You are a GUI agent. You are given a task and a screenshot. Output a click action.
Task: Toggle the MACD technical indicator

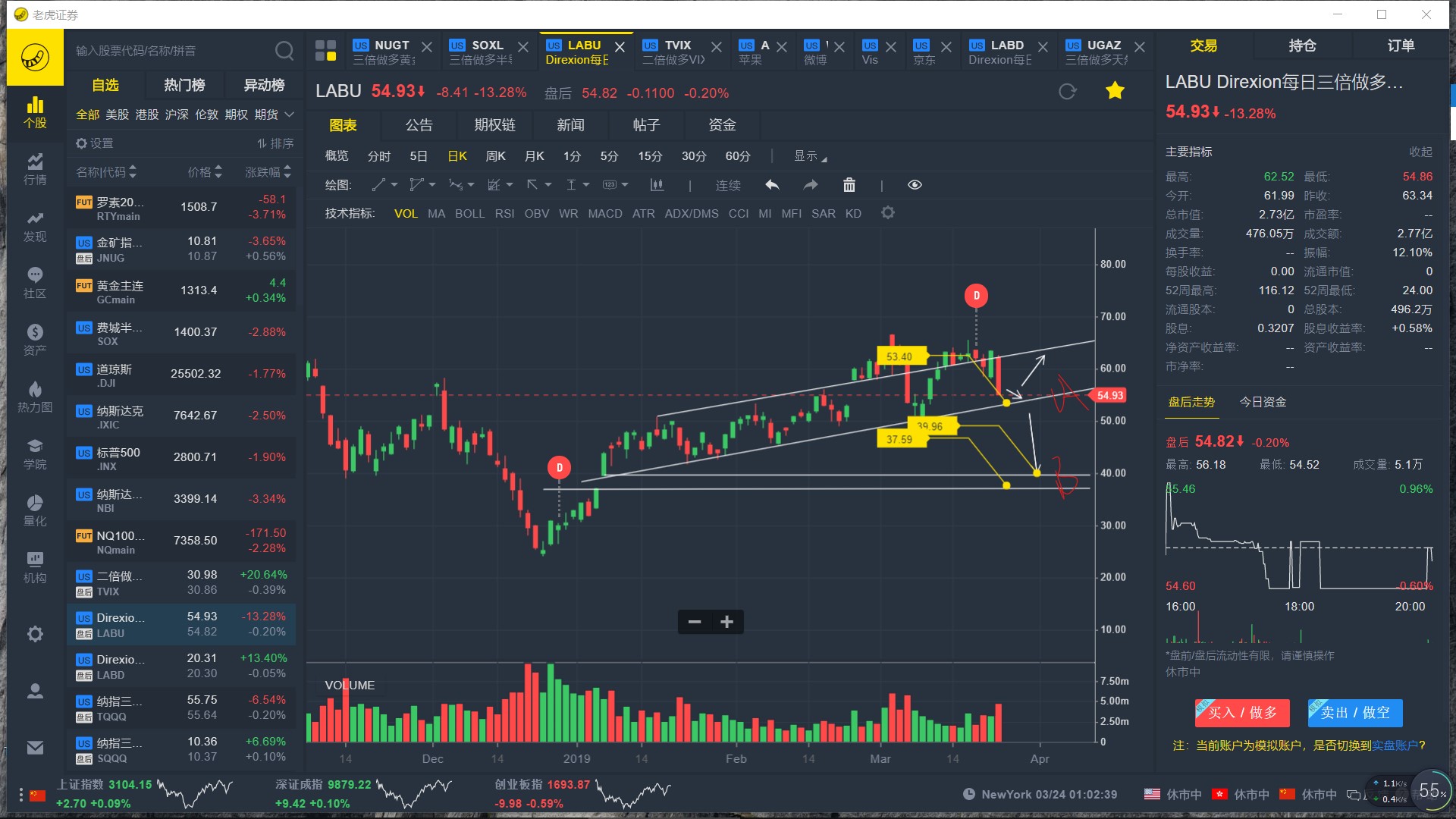point(604,214)
